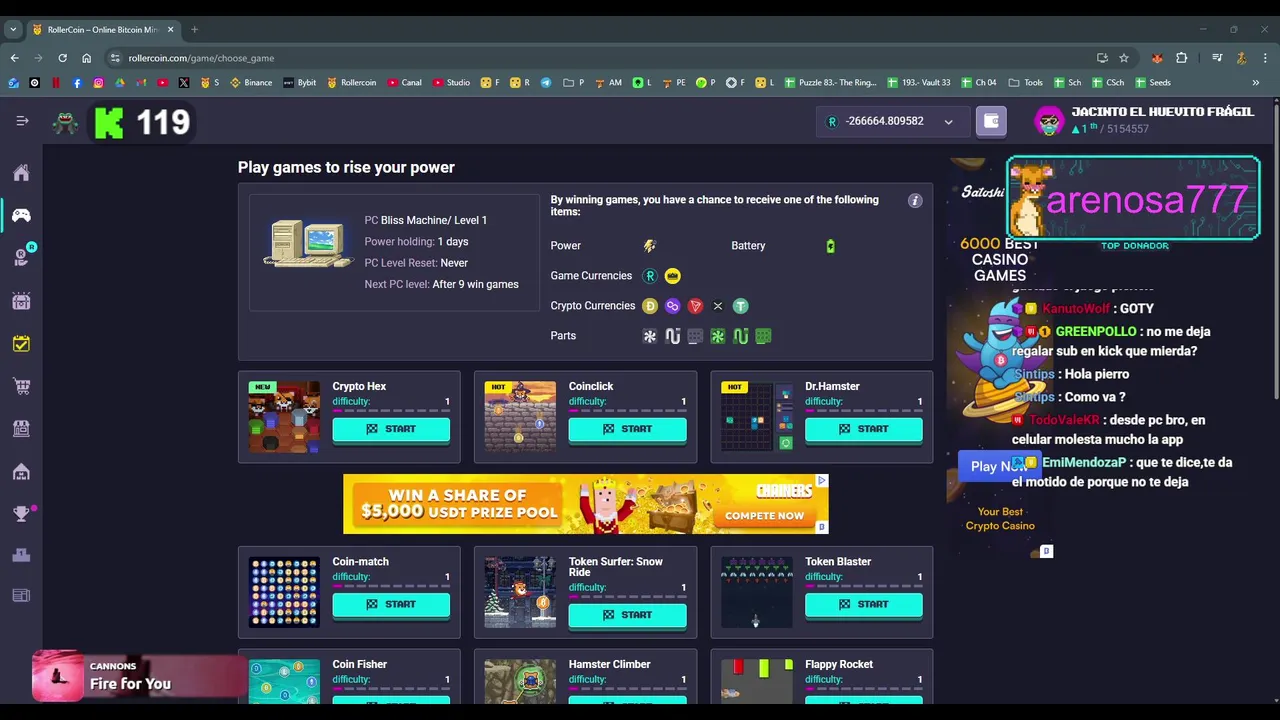The width and height of the screenshot is (1280, 720).
Task: Click KanutoWolf username in chat
Action: click(1076, 309)
